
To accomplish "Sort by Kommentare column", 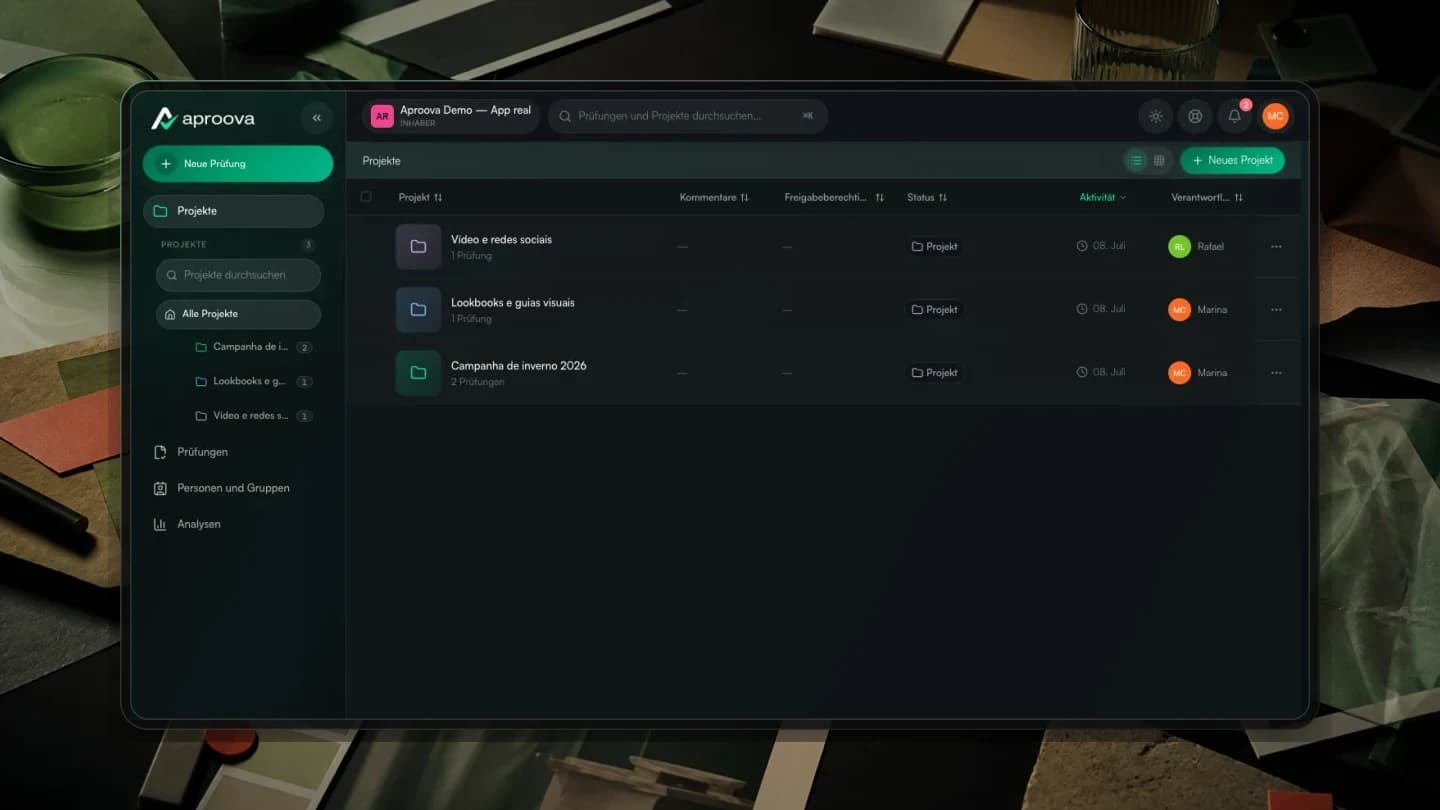I will point(714,197).
